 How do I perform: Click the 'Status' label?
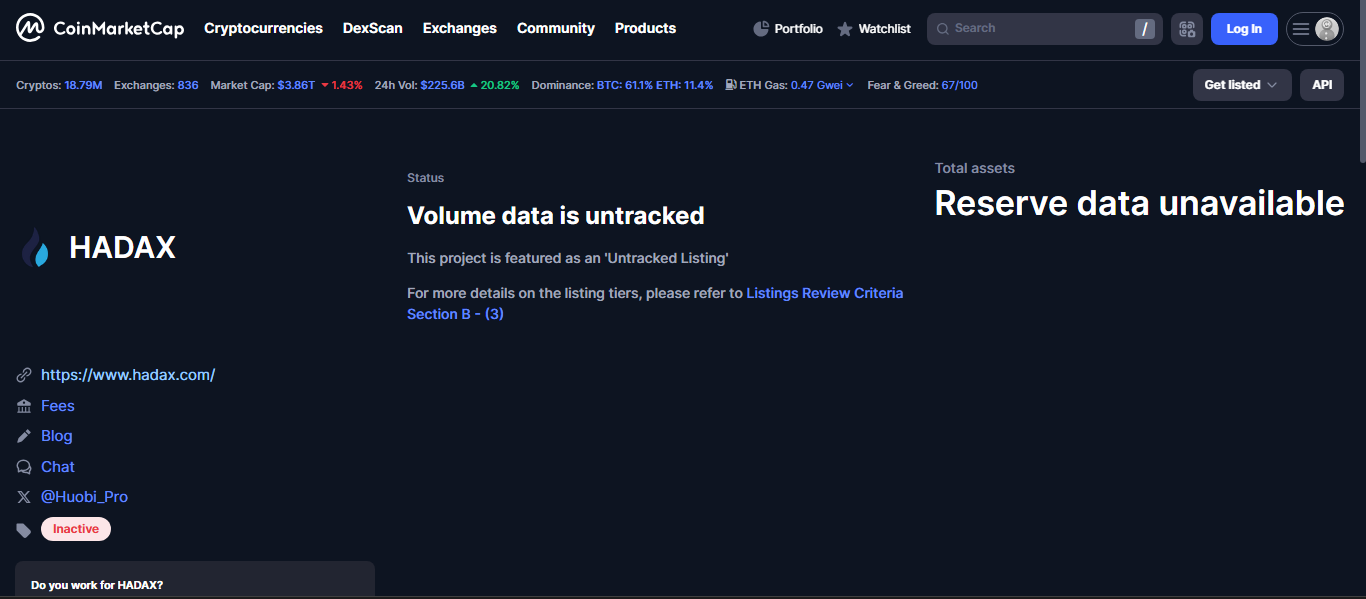pos(425,178)
